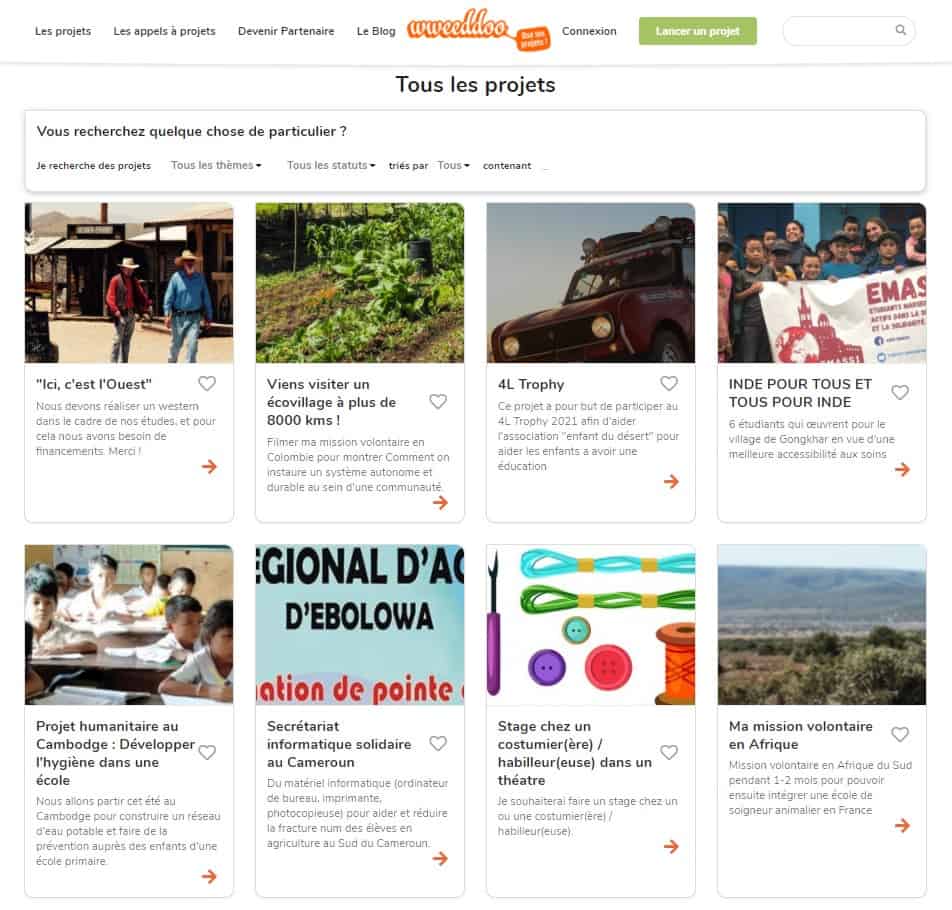Screen dimensions: 952x910
Task: Open arrow on Stage chez un costumier card
Action: pyautogui.click(x=671, y=846)
